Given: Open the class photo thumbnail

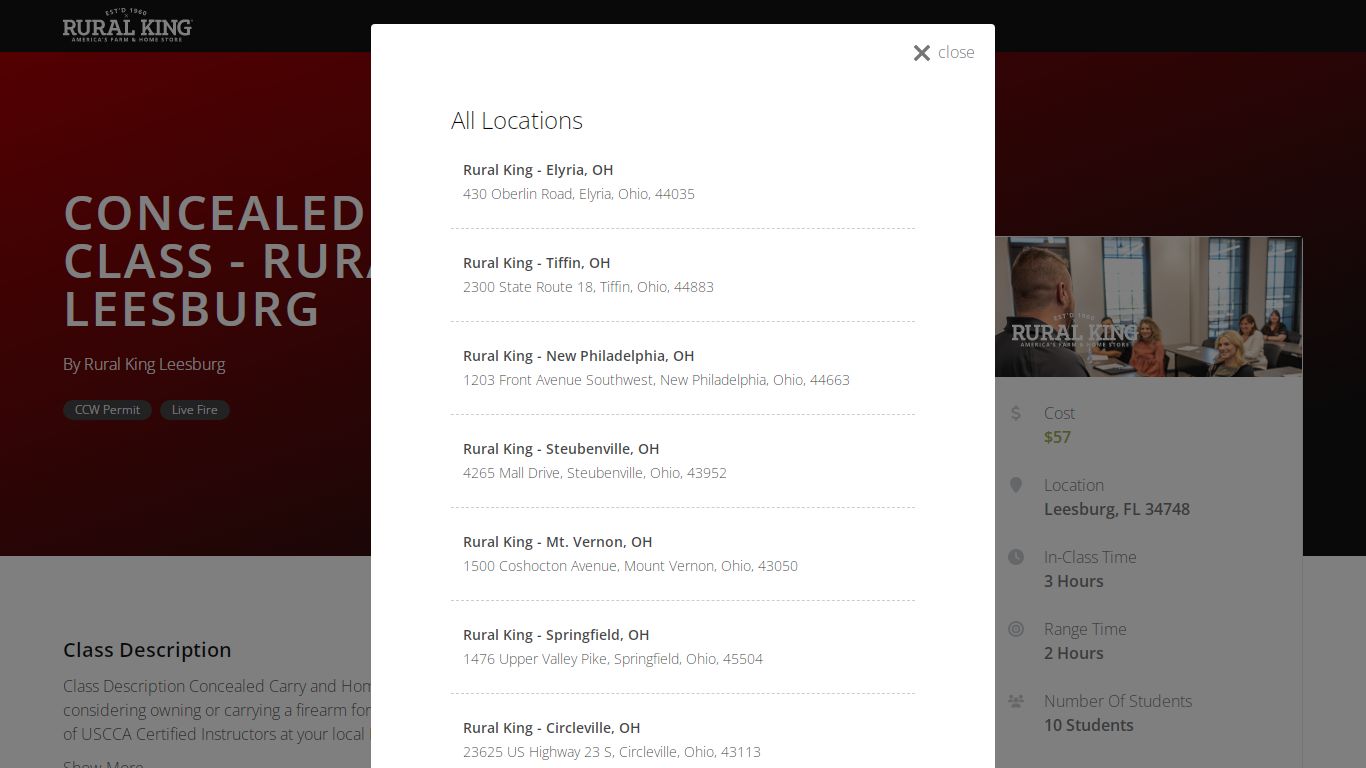Looking at the screenshot, I should [x=1148, y=307].
